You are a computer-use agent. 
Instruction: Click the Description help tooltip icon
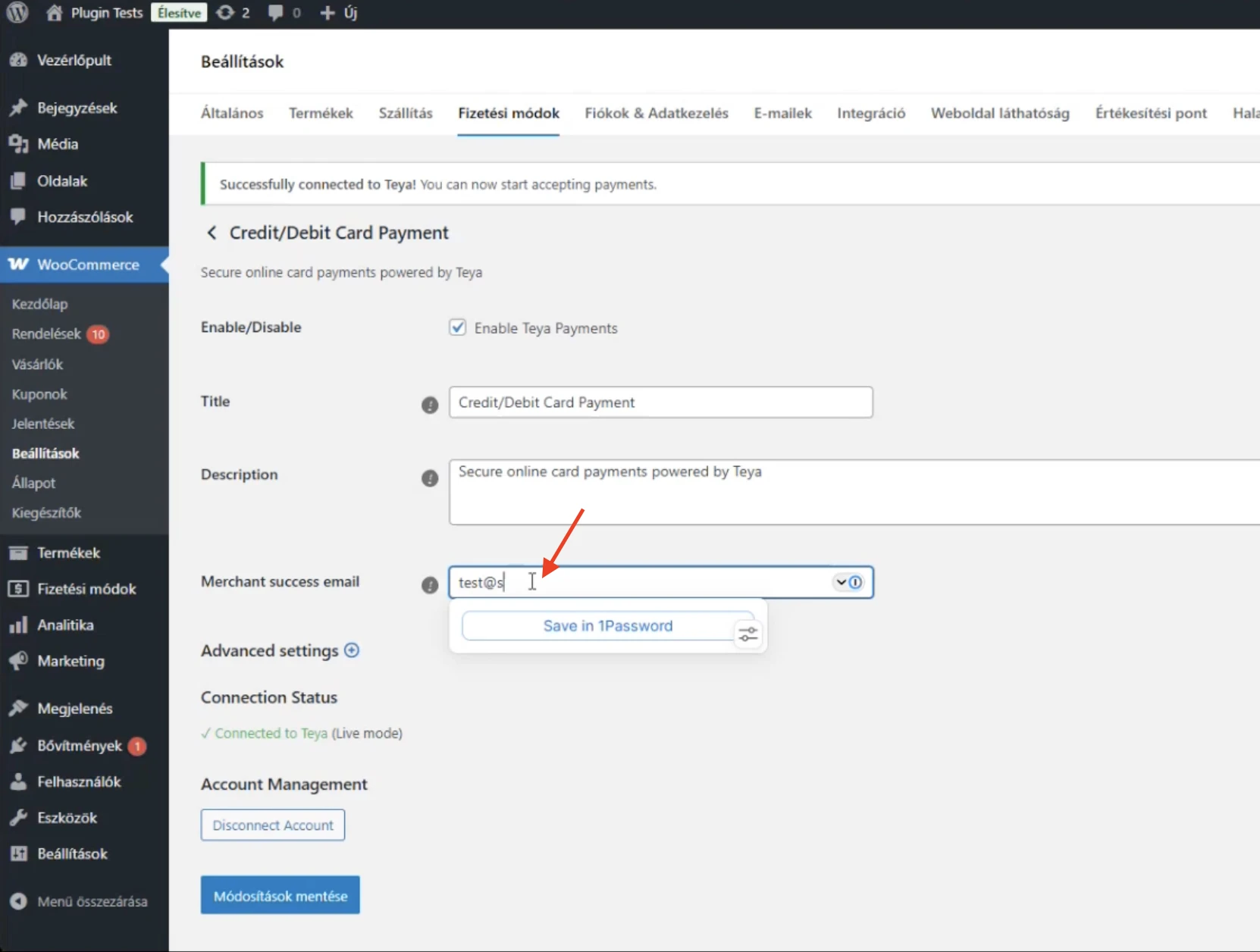click(x=430, y=478)
